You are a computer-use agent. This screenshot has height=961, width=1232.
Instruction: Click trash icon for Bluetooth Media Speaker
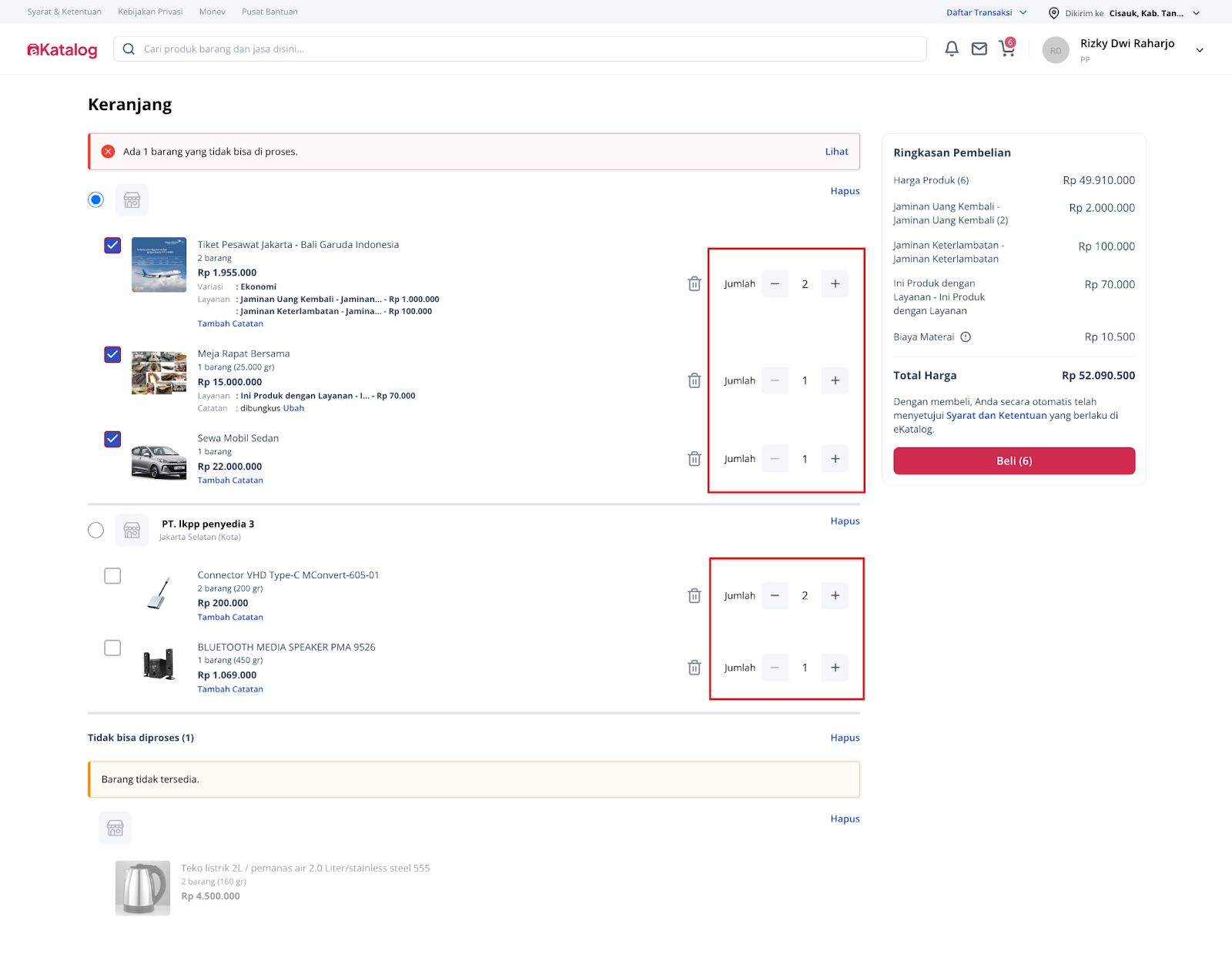[x=694, y=668]
